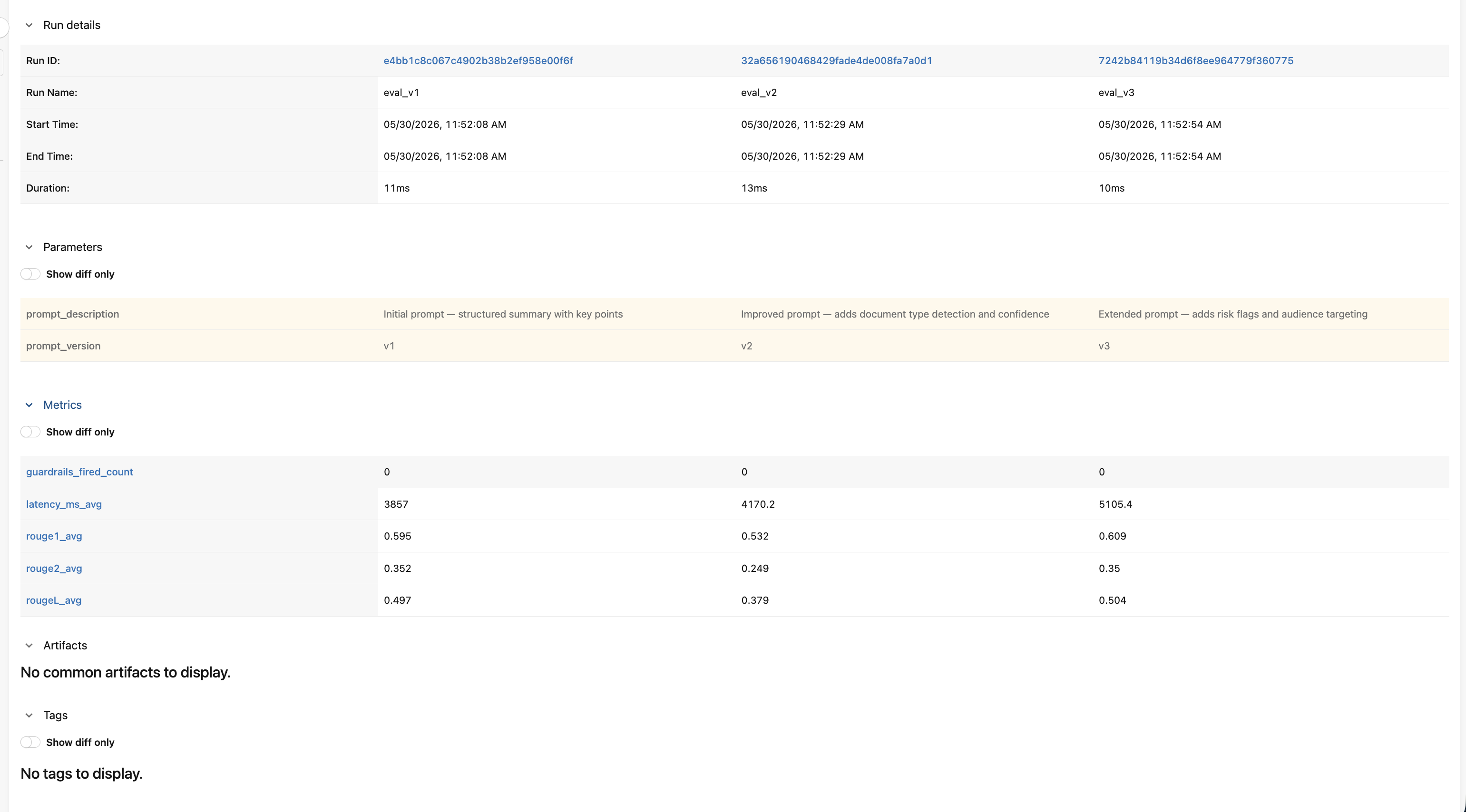Click the Run ID row label
The width and height of the screenshot is (1466, 812).
[x=43, y=61]
